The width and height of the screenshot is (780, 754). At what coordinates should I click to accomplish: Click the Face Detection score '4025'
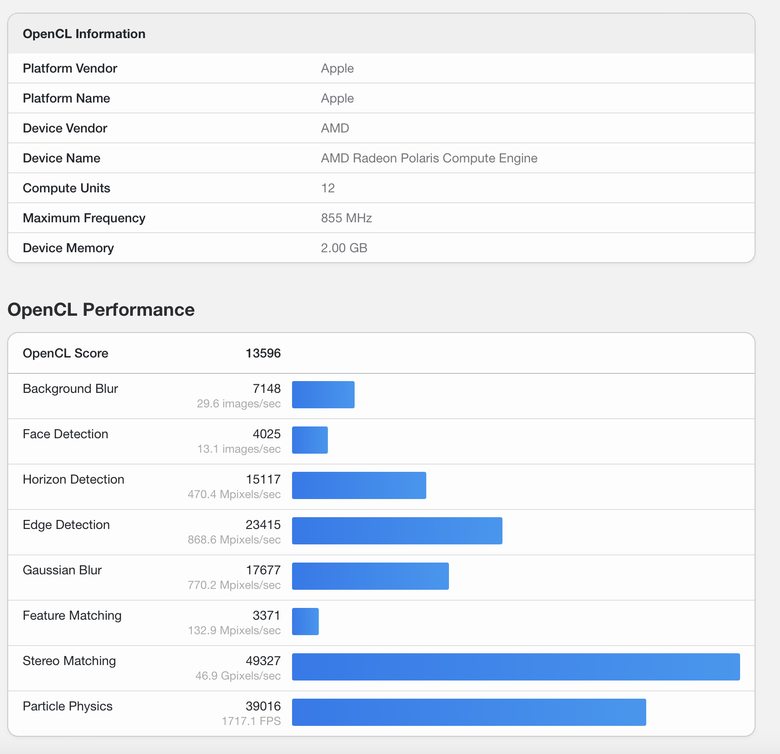coord(267,434)
